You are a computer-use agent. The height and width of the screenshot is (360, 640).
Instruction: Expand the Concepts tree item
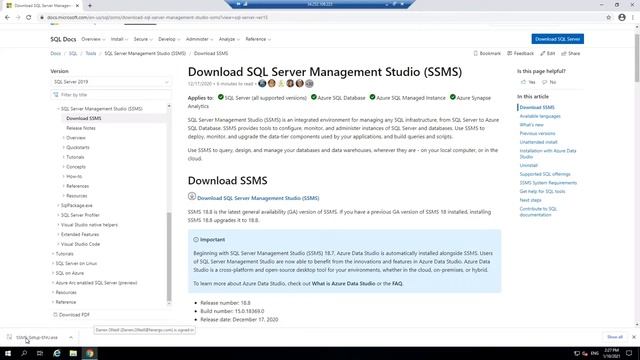pyautogui.click(x=64, y=167)
